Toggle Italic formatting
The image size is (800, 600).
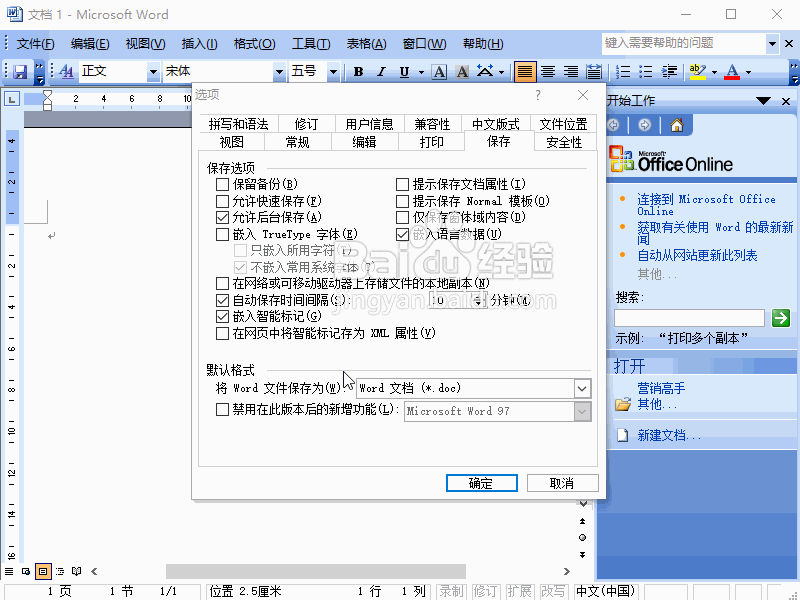click(x=381, y=72)
